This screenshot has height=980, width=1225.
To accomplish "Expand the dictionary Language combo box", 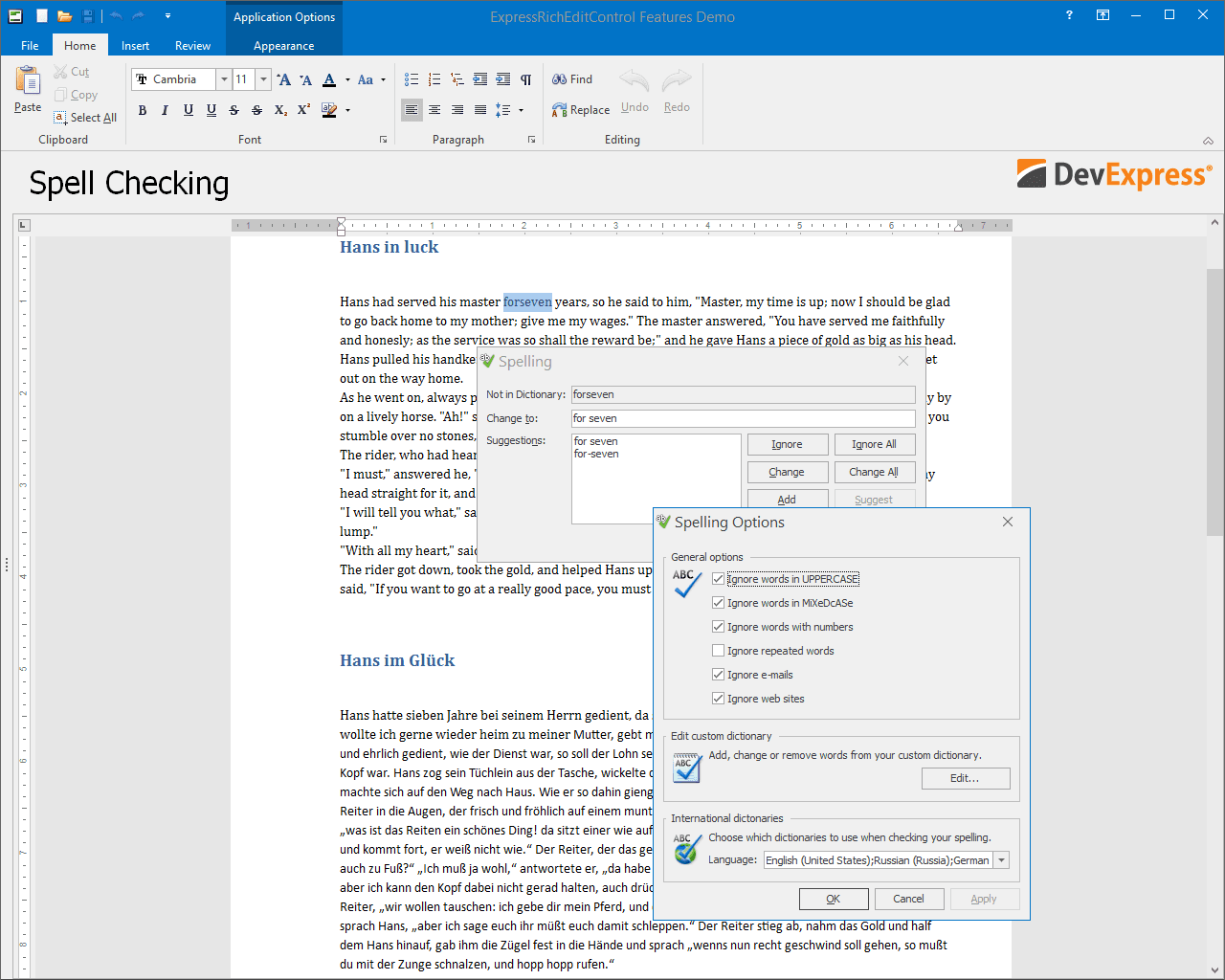I will click(x=1002, y=860).
